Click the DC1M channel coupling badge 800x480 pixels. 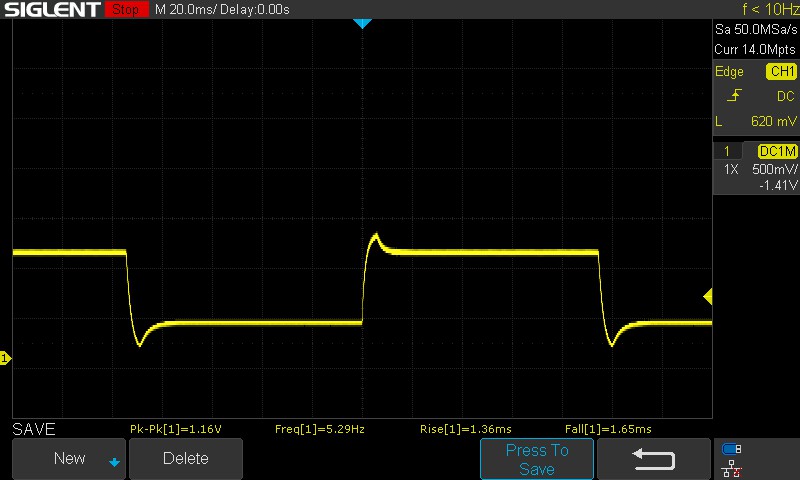[x=777, y=151]
